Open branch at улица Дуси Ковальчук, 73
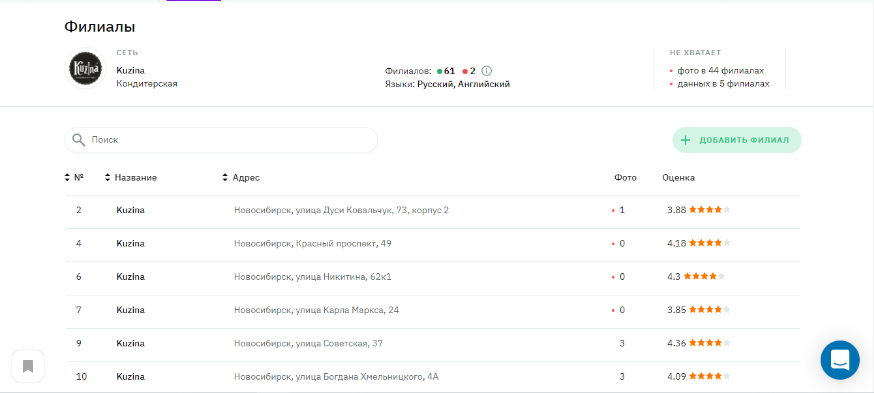874x393 pixels. [341, 210]
